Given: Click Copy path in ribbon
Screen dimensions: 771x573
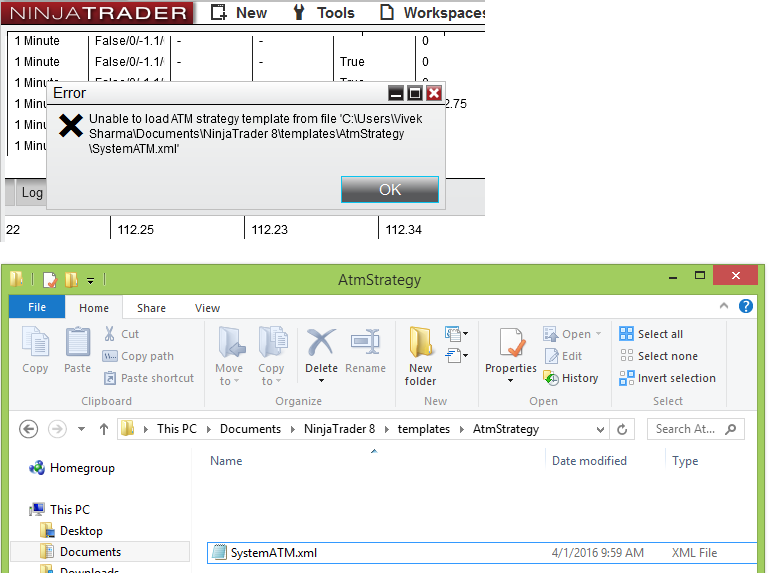Looking at the screenshot, I should 138,356.
